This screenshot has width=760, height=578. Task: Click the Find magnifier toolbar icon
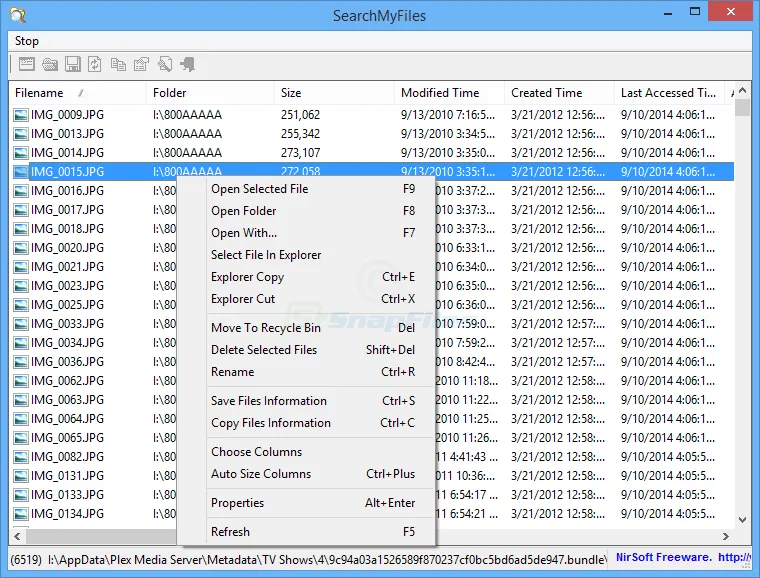point(164,65)
